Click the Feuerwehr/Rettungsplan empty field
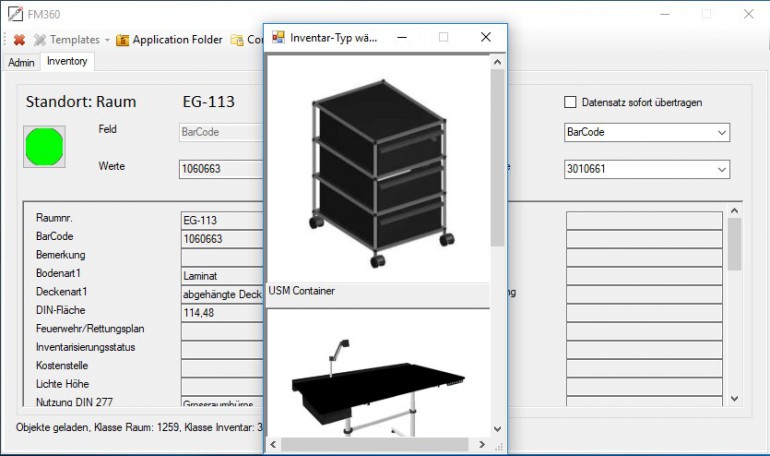The height and width of the screenshot is (456, 770). [x=222, y=331]
